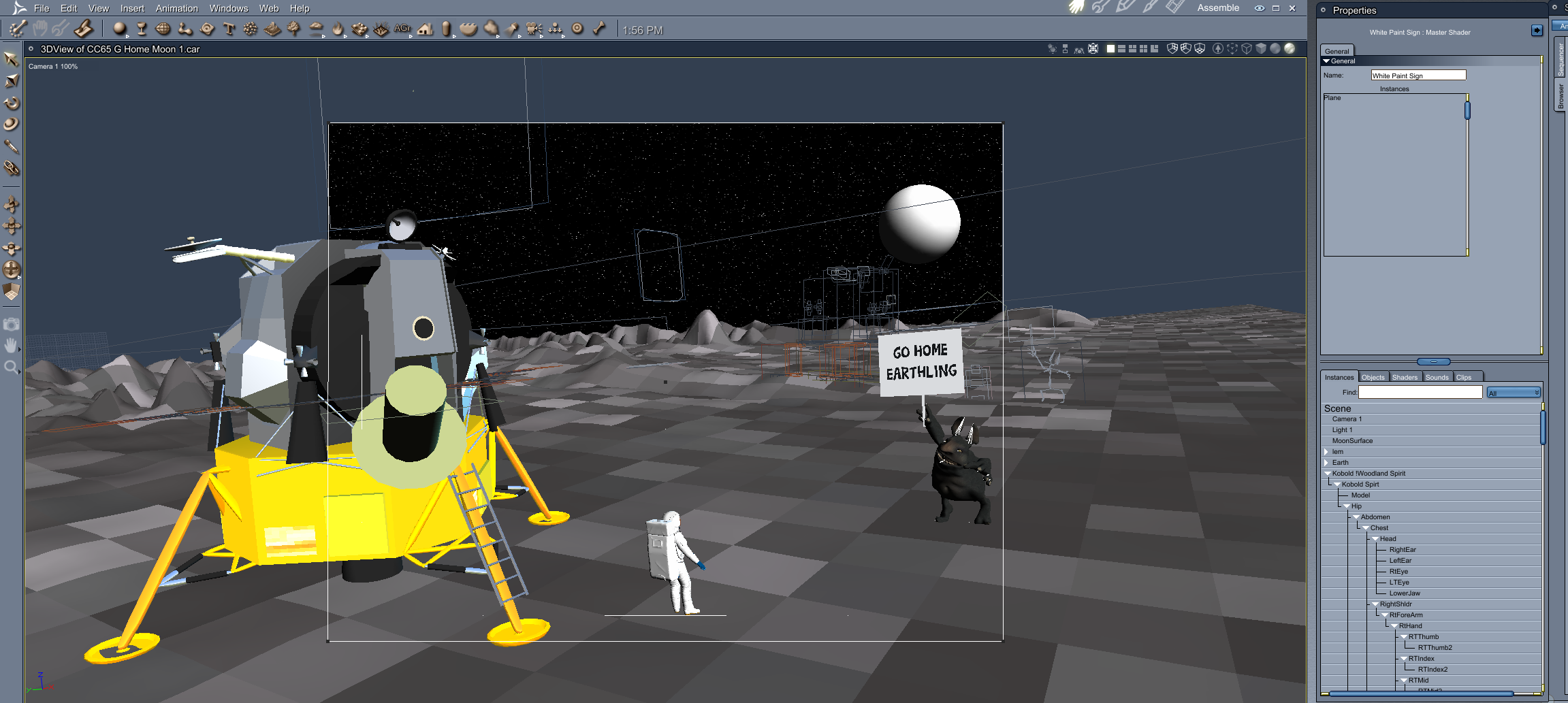This screenshot has height=703, width=1568.
Task: Open the File menu
Action: [x=42, y=8]
